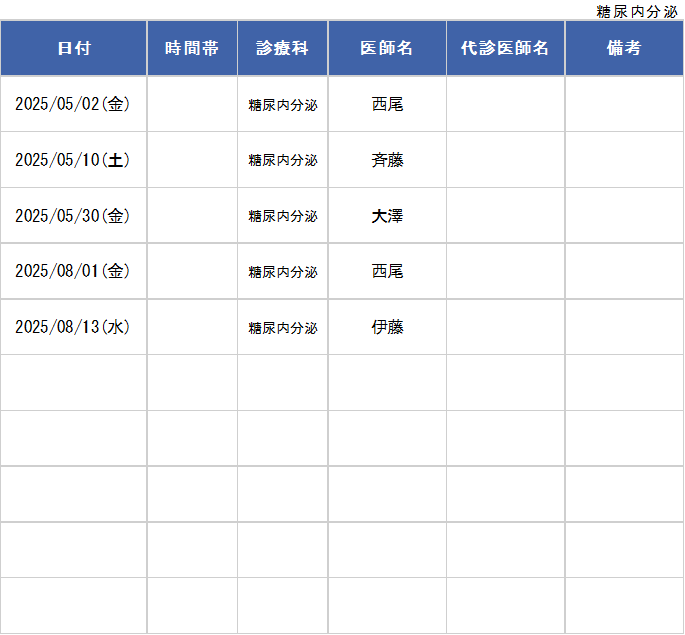Select the date 2025/05/10(土)

click(73, 160)
